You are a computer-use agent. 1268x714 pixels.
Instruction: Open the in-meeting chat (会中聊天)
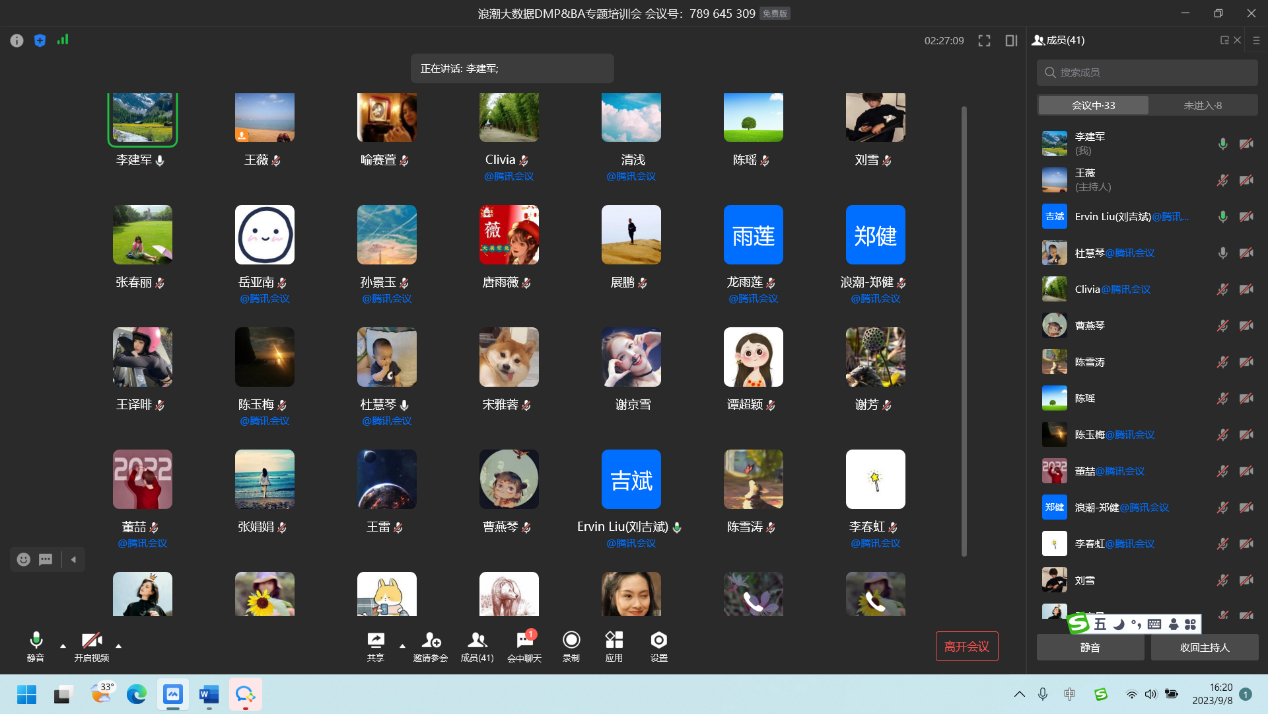tap(524, 646)
